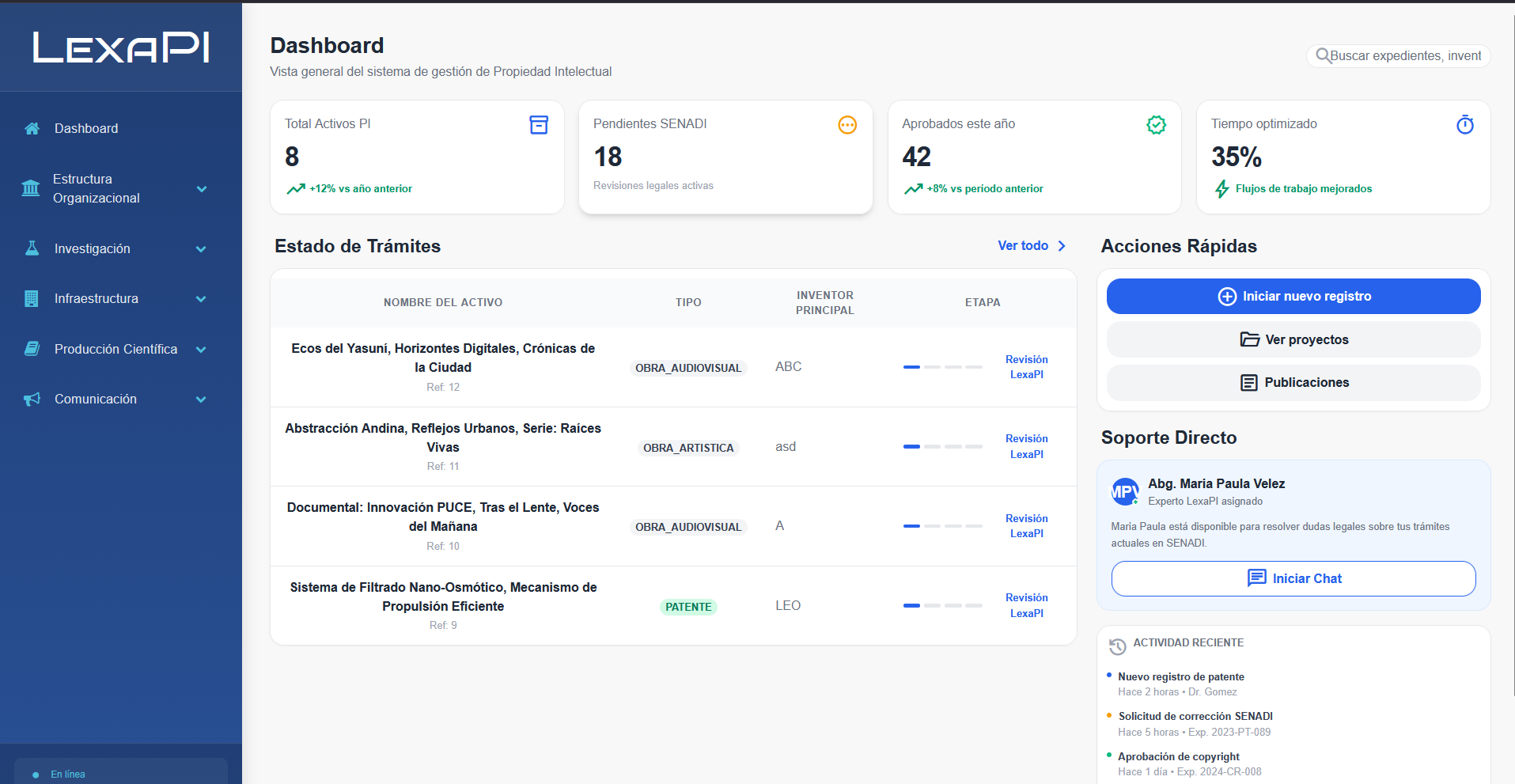Viewport: 1515px width, 784px height.
Task: Click the megaphone icon for Comunicación
Action: (32, 399)
